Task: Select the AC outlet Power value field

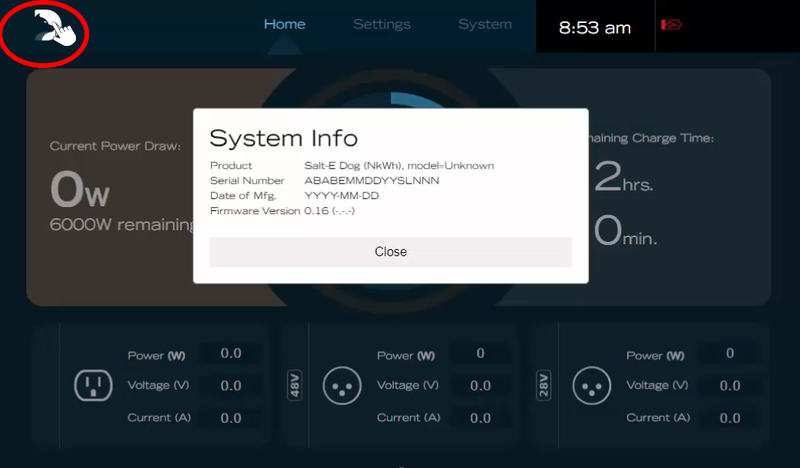Action: pyautogui.click(x=231, y=354)
